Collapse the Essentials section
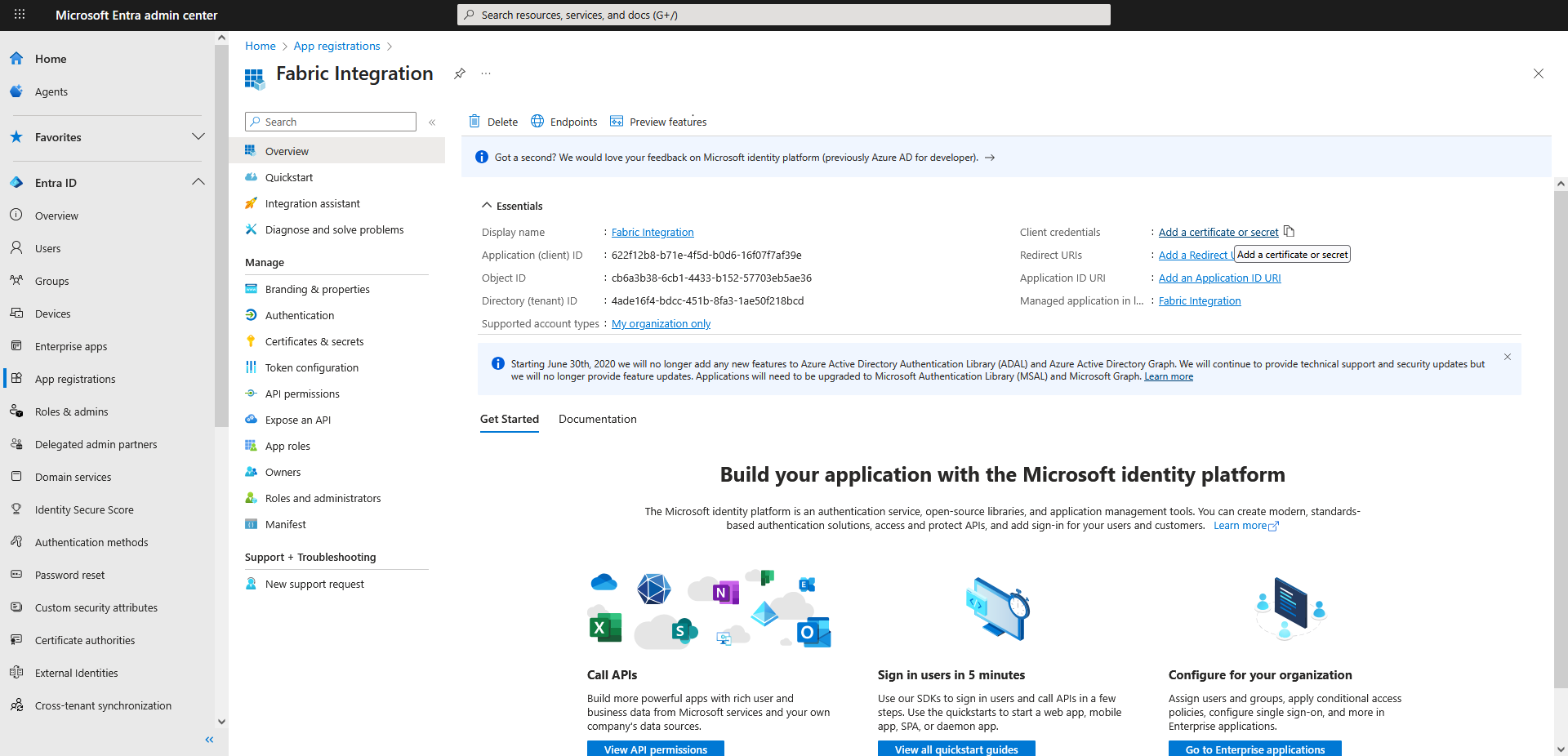Viewport: 1568px width, 756px height. (487, 206)
